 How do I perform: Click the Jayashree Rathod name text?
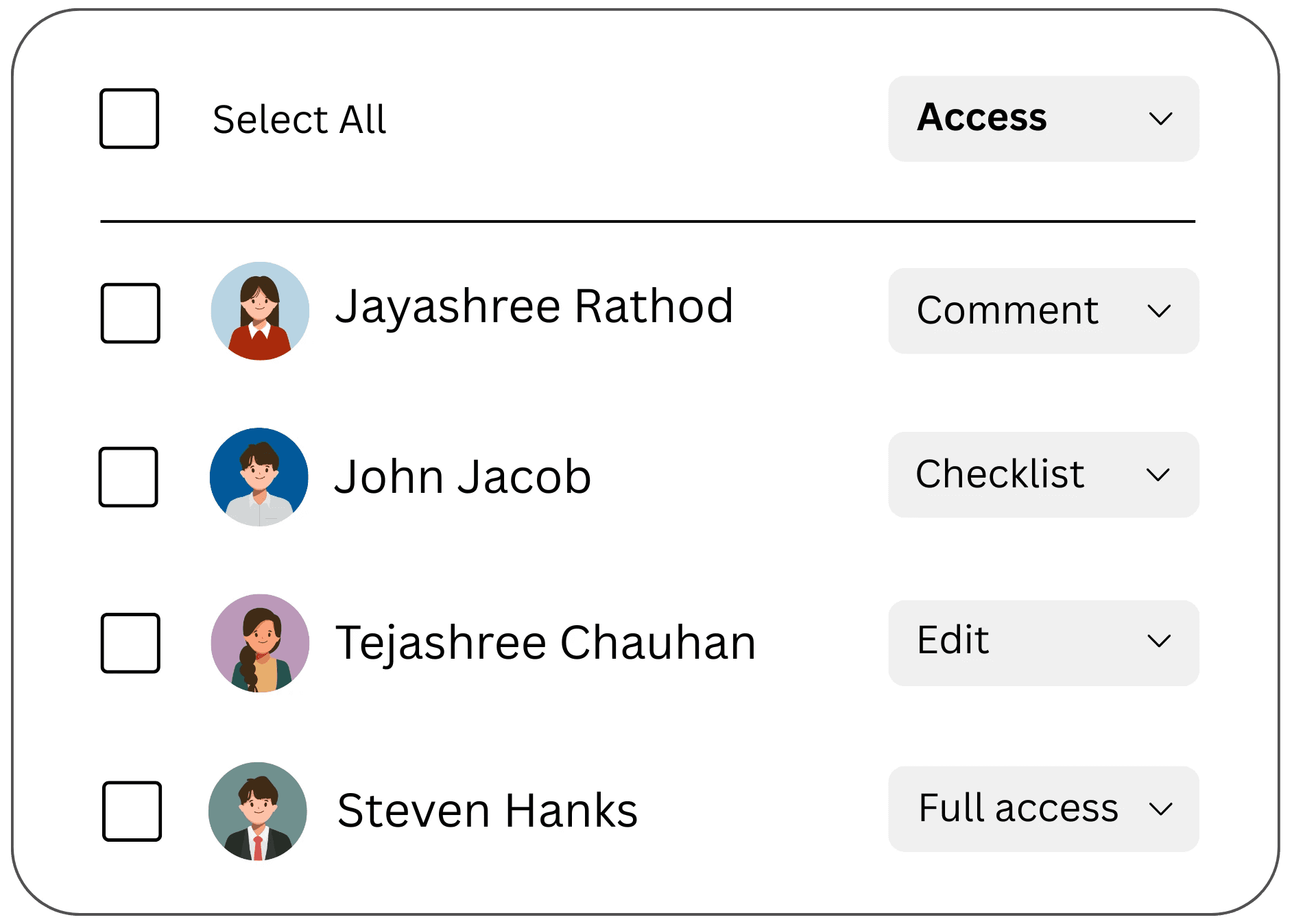point(534,307)
